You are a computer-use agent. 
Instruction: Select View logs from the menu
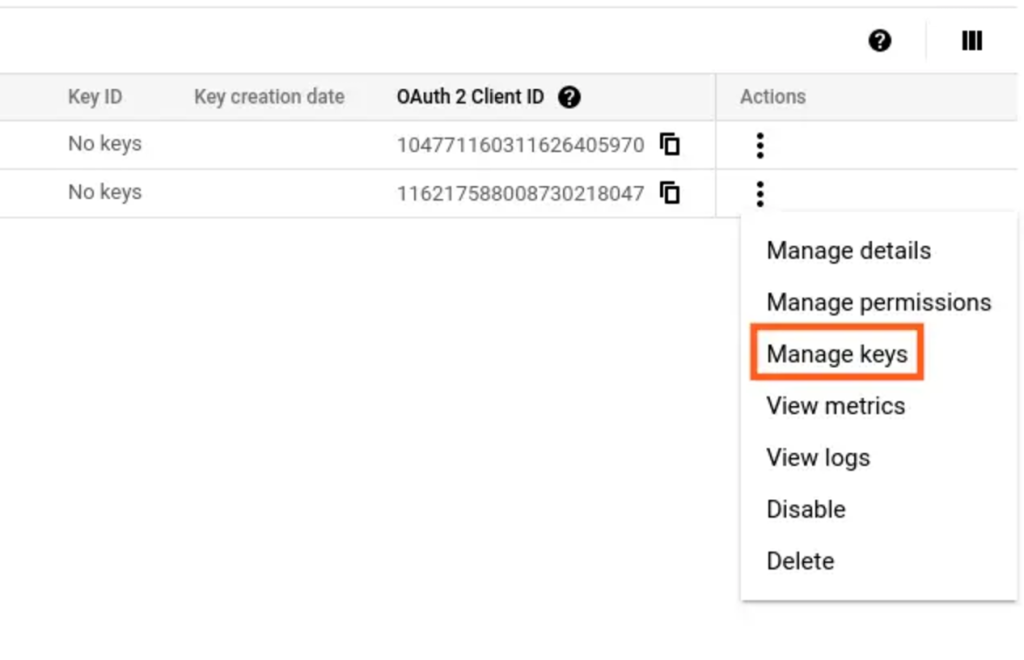[817, 457]
